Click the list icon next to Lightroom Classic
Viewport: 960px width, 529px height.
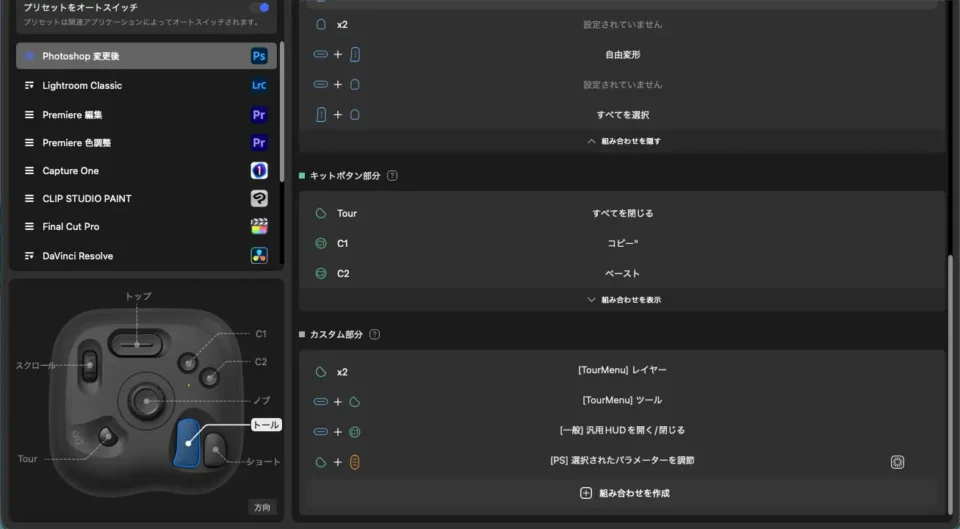(29, 86)
